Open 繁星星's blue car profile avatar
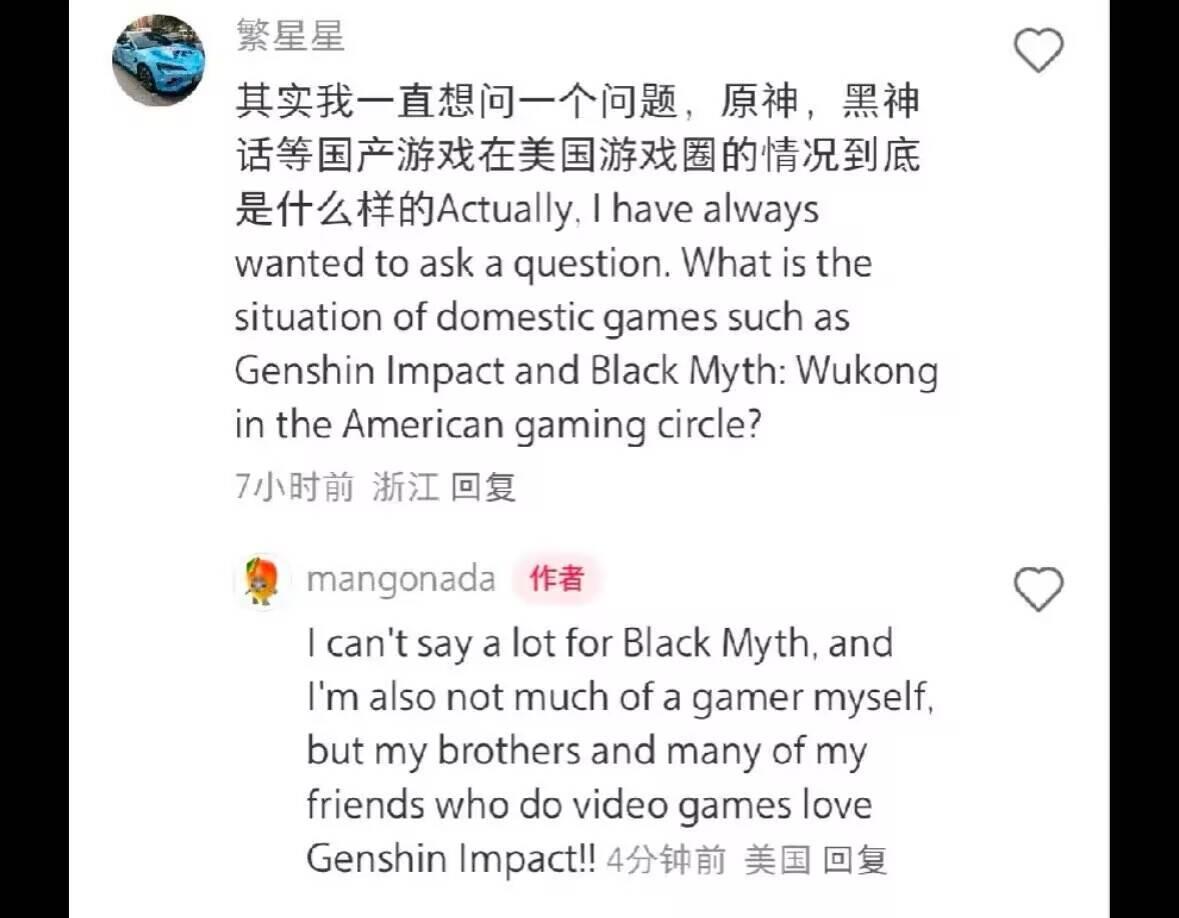The height and width of the screenshot is (918, 1179). pyautogui.click(x=159, y=60)
